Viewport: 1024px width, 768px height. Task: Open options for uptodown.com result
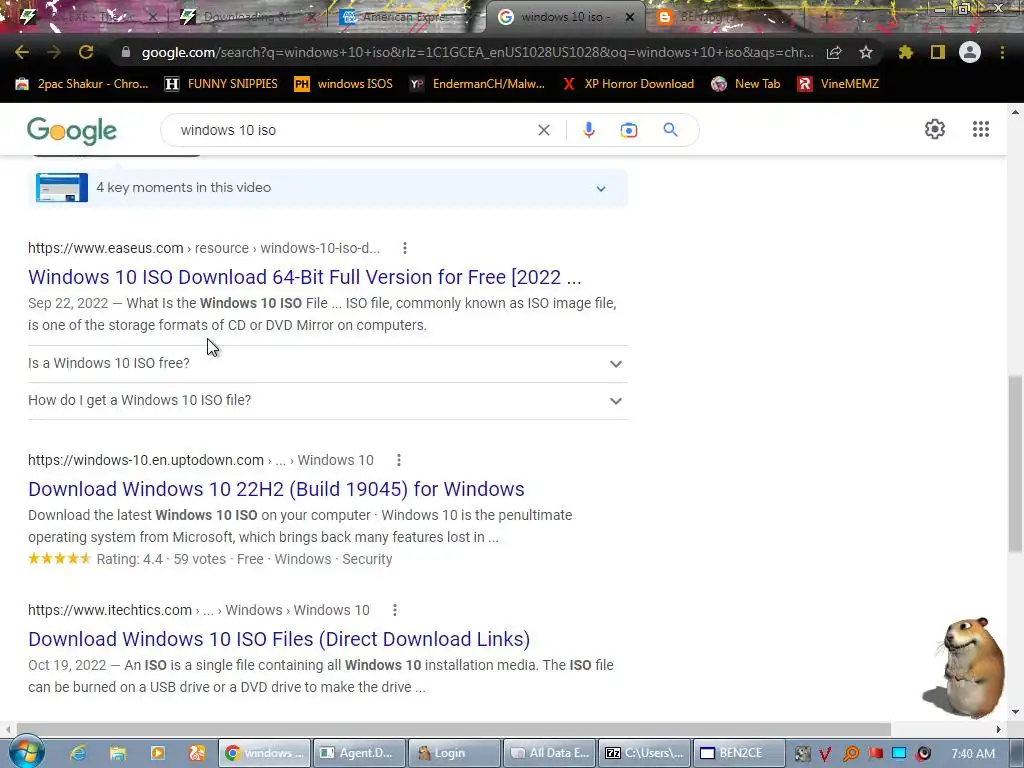(399, 460)
